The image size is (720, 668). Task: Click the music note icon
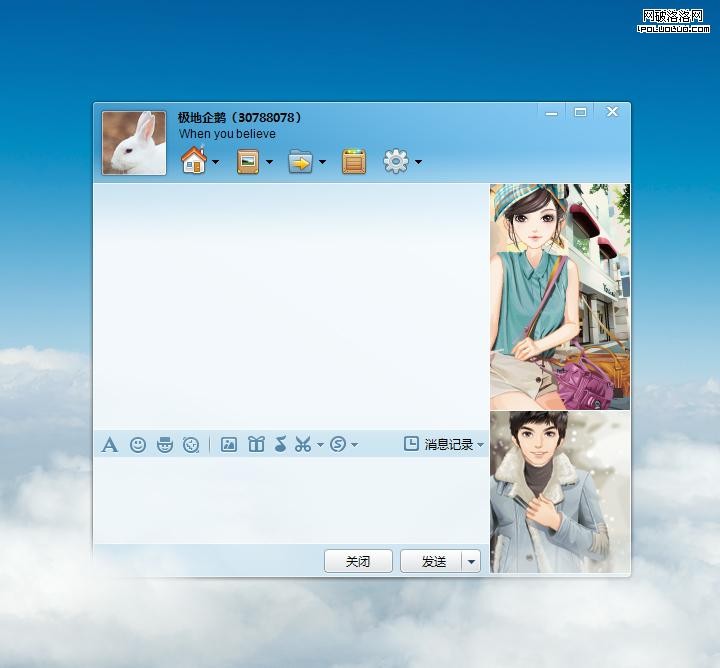pyautogui.click(x=280, y=445)
